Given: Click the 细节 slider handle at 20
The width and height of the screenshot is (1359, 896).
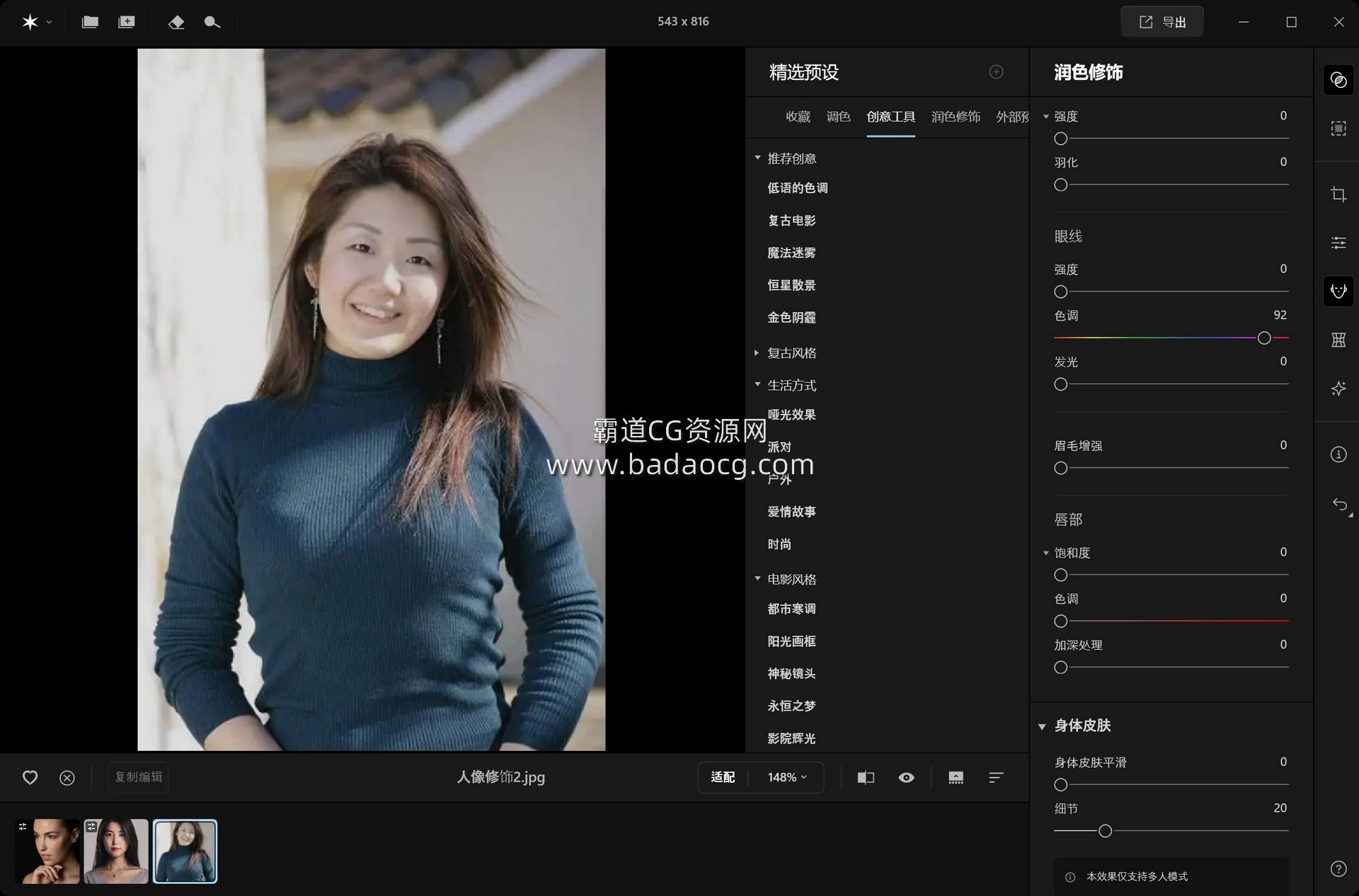Looking at the screenshot, I should pyautogui.click(x=1105, y=831).
